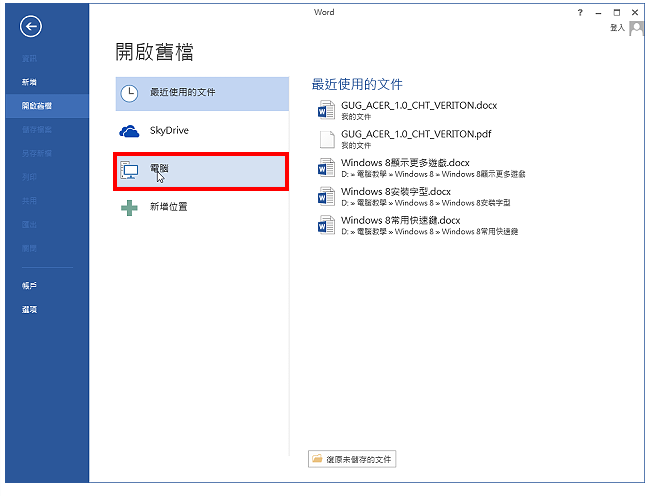Click path under Windows 8安裝字型.docx

[426, 203]
